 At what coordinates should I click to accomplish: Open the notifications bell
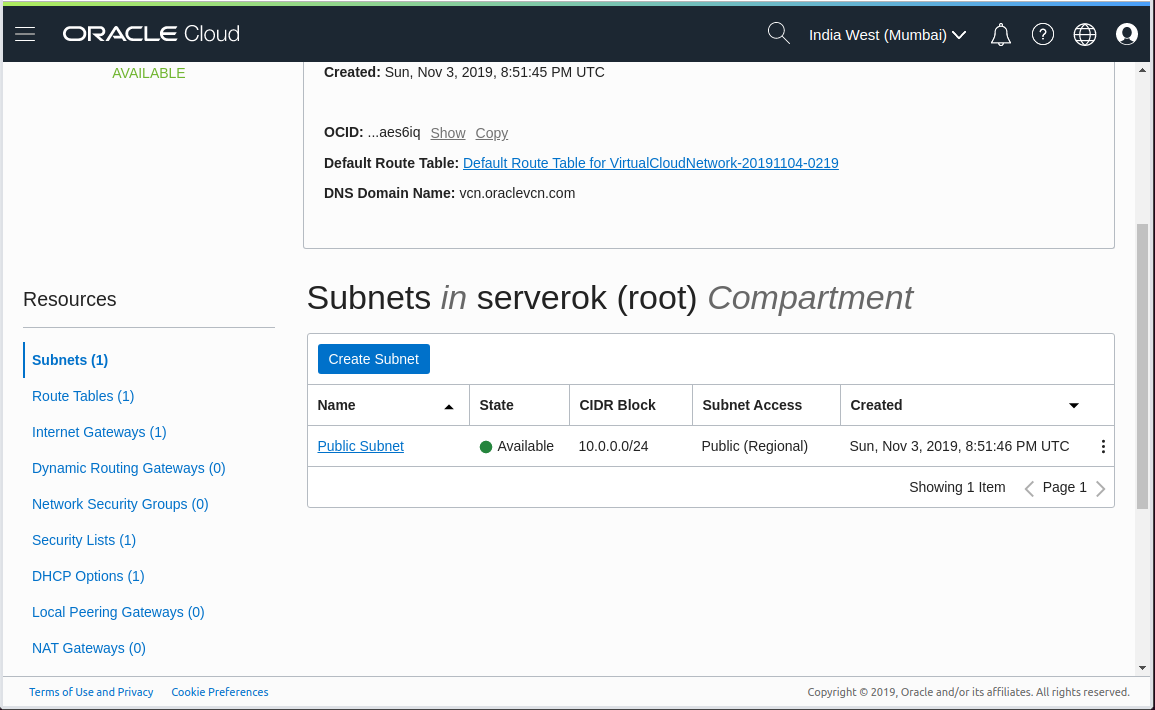1000,34
